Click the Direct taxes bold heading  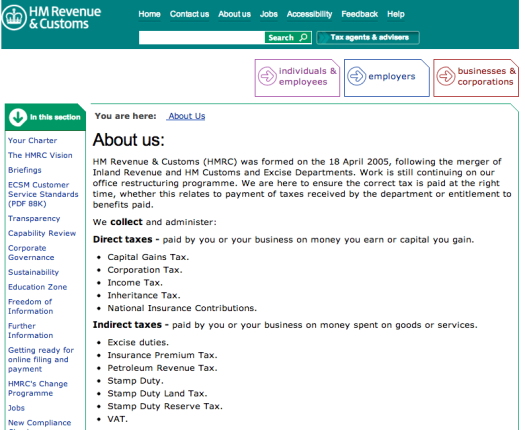123,240
